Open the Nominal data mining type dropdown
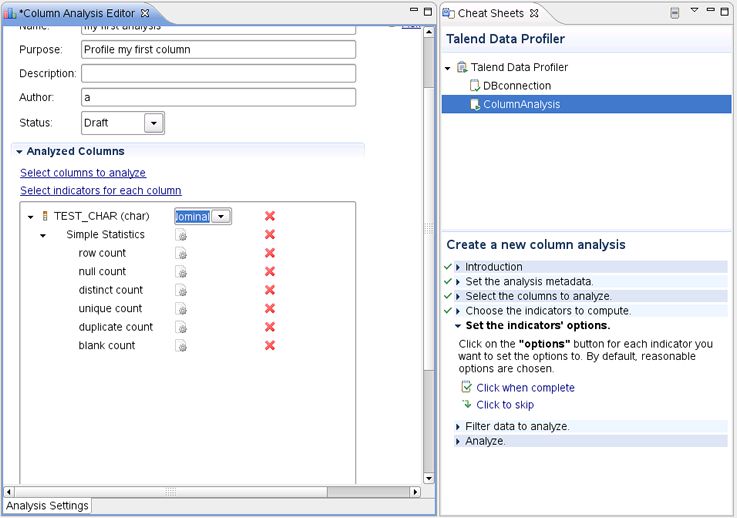737x518 pixels. click(x=221, y=216)
